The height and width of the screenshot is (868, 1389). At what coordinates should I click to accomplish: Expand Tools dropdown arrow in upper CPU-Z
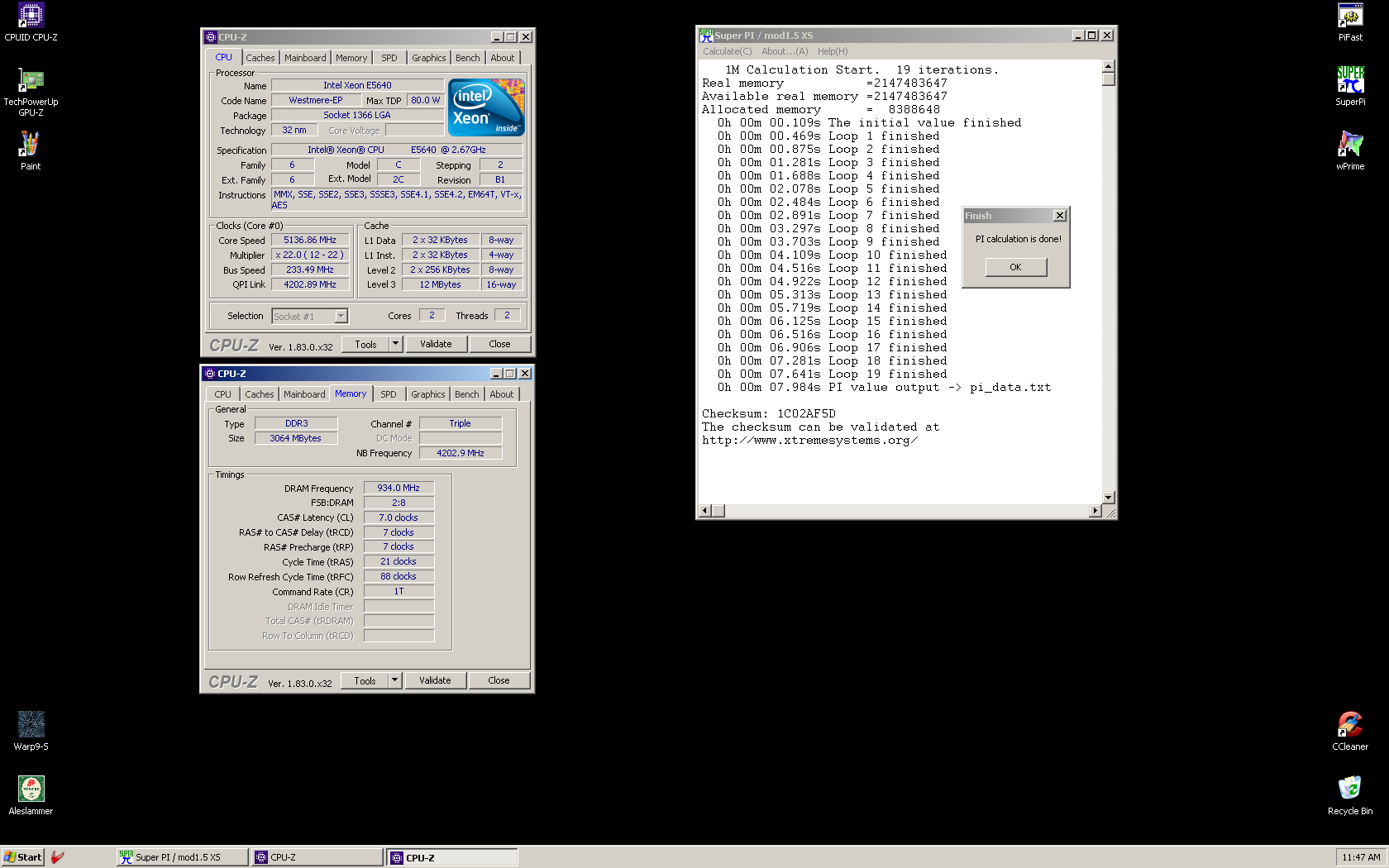coord(395,344)
